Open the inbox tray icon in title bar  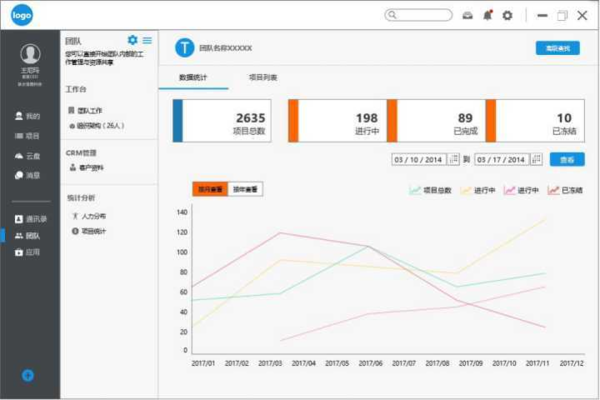(x=467, y=15)
